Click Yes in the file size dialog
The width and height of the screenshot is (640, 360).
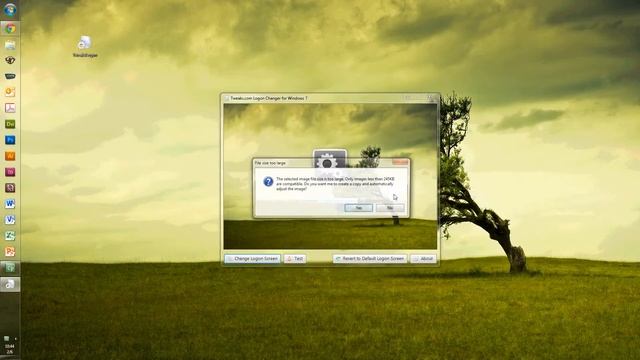coord(358,208)
